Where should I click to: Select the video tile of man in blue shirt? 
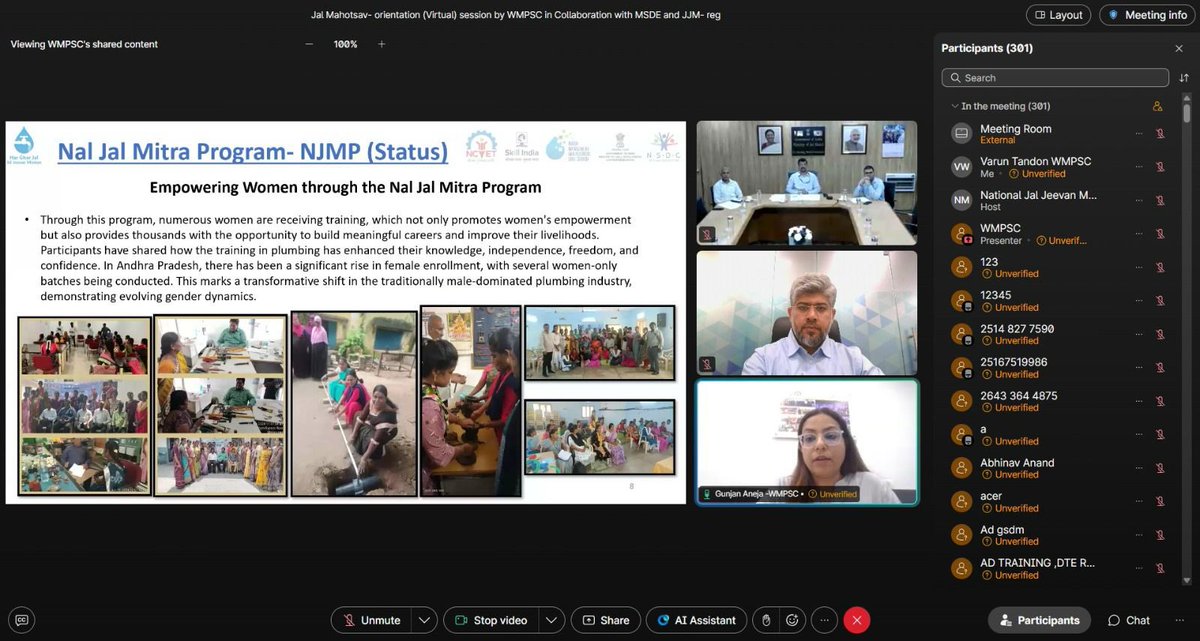[x=807, y=313]
